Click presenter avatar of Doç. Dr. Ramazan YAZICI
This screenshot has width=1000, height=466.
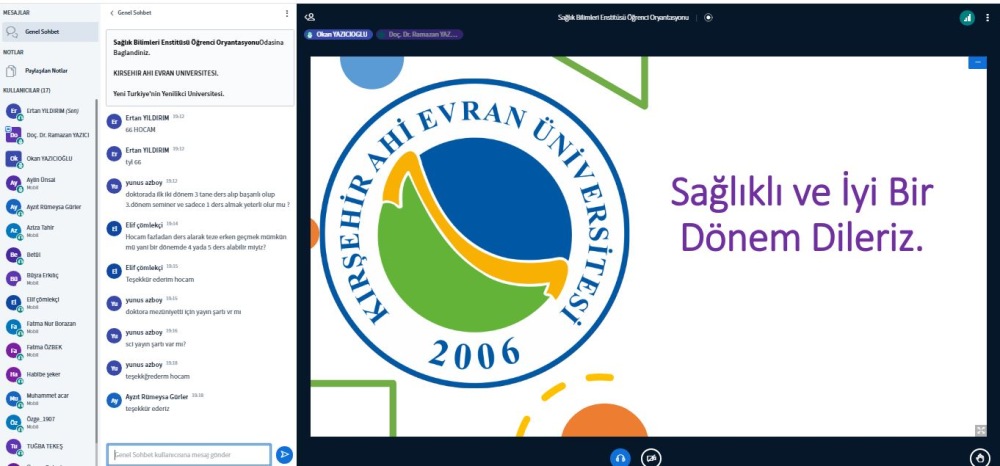click(13, 135)
